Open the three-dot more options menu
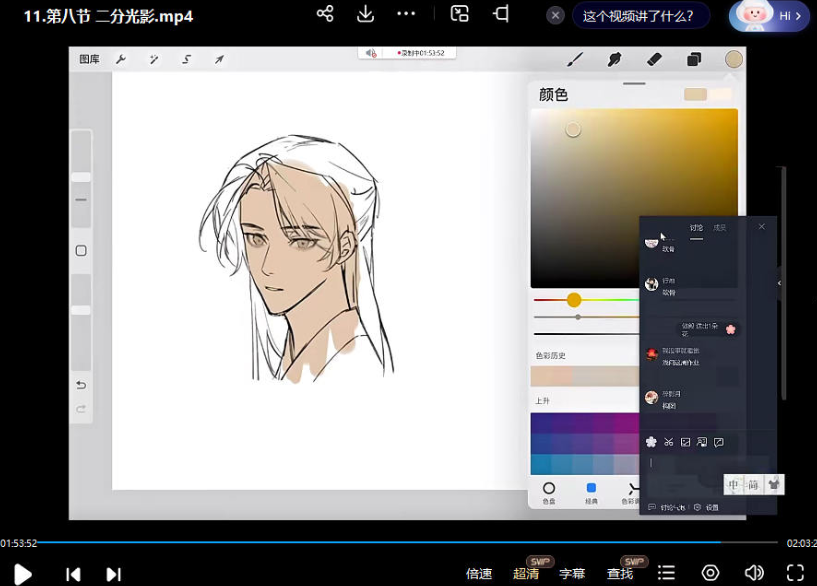This screenshot has width=817, height=586. (406, 15)
